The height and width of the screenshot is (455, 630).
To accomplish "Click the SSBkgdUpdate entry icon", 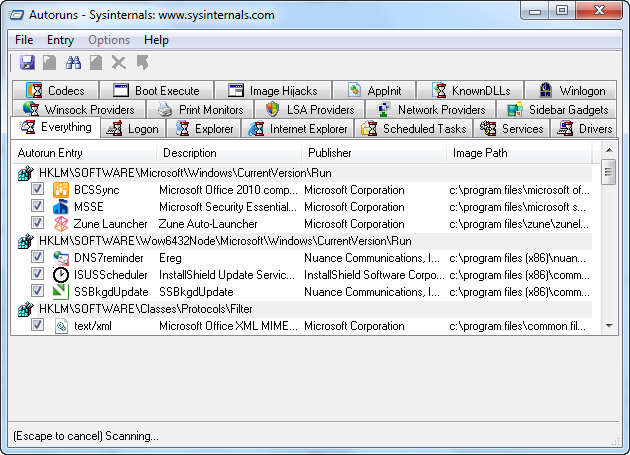I will (61, 291).
